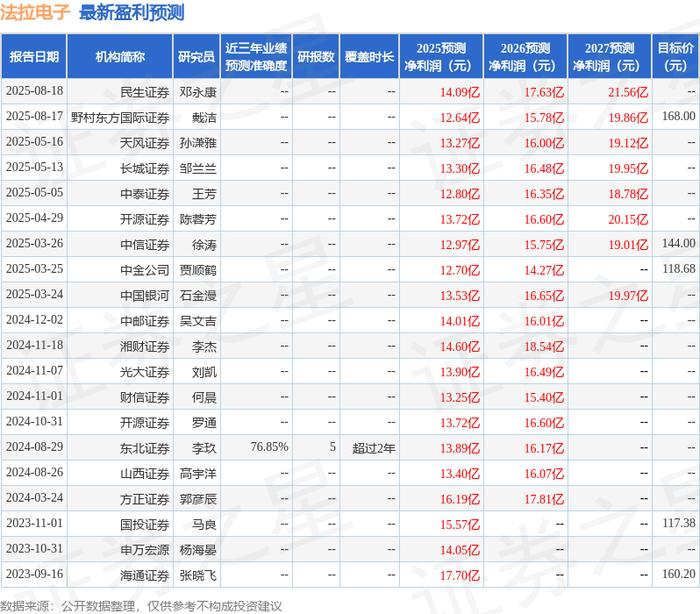Click institution 天风证券
This screenshot has height=614, width=700.
[x=145, y=143]
